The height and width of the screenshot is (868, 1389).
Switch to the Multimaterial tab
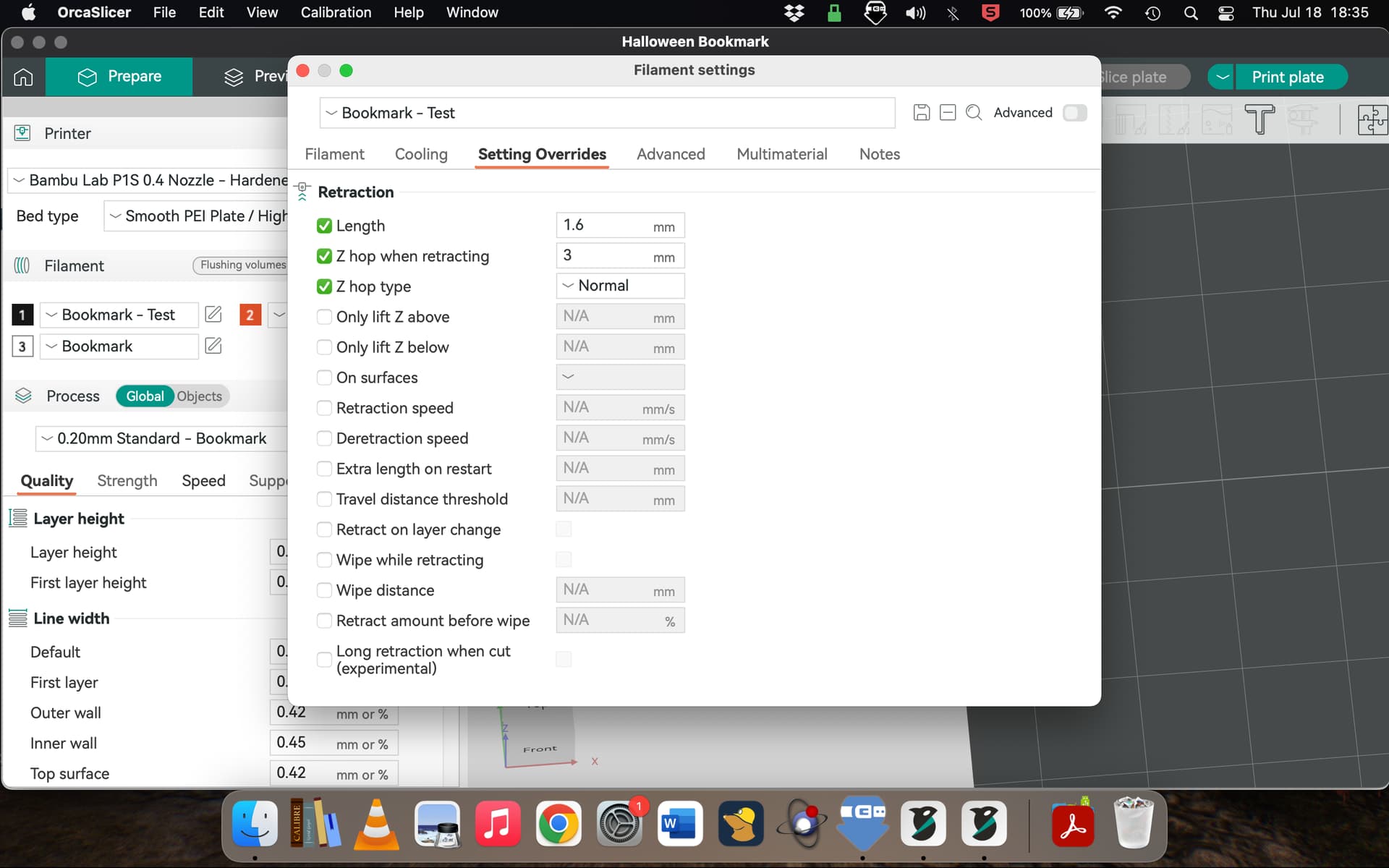[781, 154]
